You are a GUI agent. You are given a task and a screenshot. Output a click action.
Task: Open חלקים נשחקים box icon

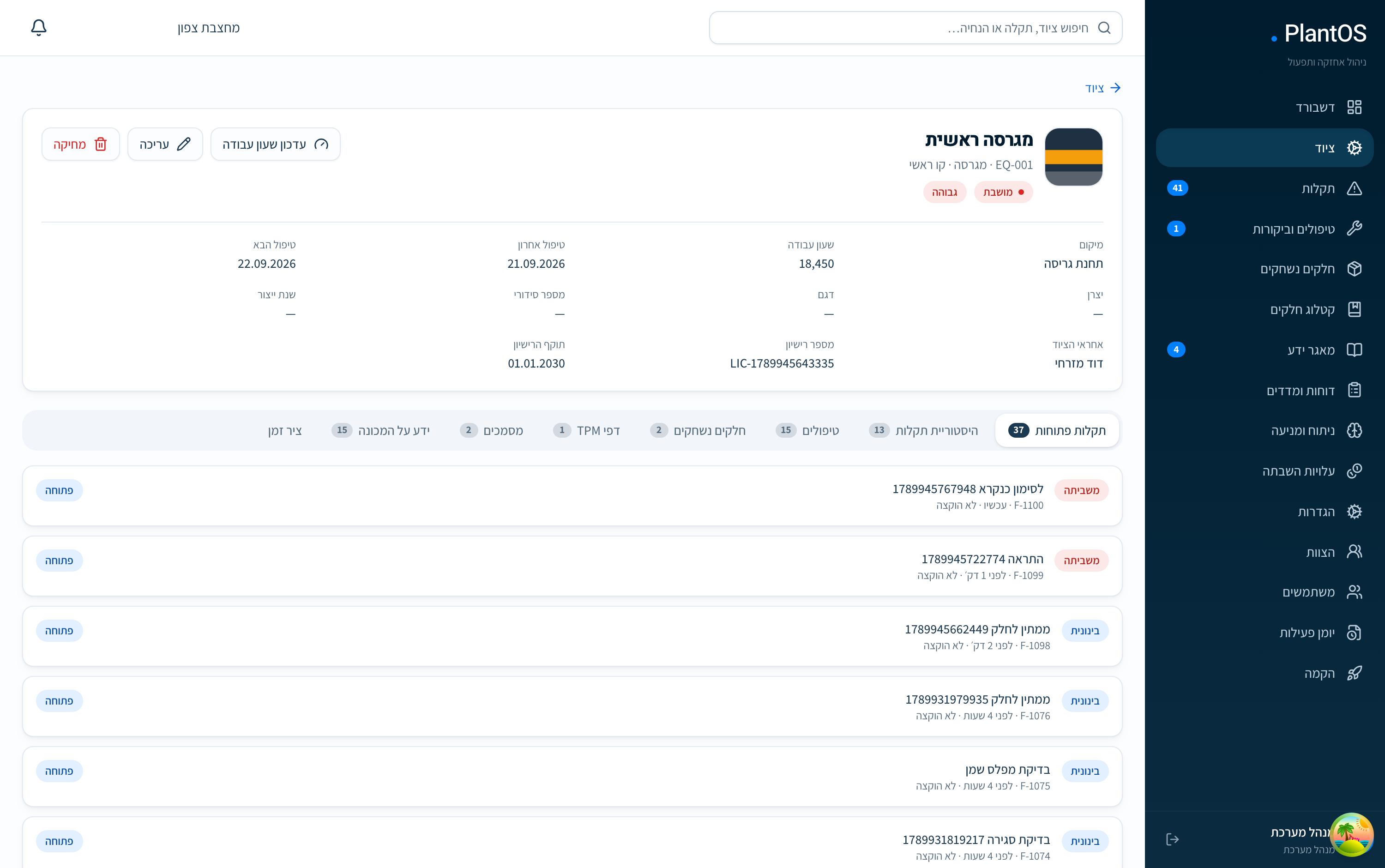pyautogui.click(x=1354, y=269)
